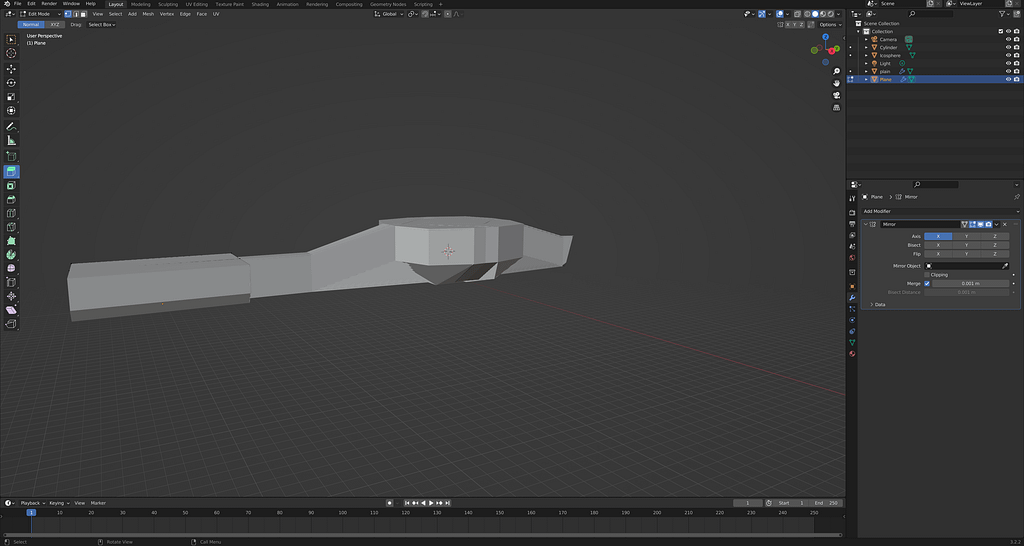This screenshot has width=1024, height=546.
Task: Open the Material properties tab icon
Action: (x=852, y=354)
